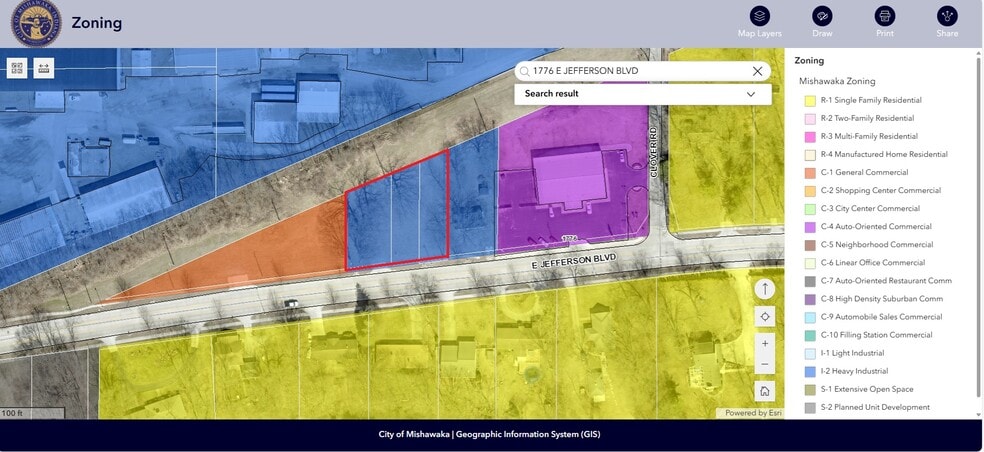The height and width of the screenshot is (452, 984).
Task: Activate the measurement ruler tool
Action: (x=44, y=68)
